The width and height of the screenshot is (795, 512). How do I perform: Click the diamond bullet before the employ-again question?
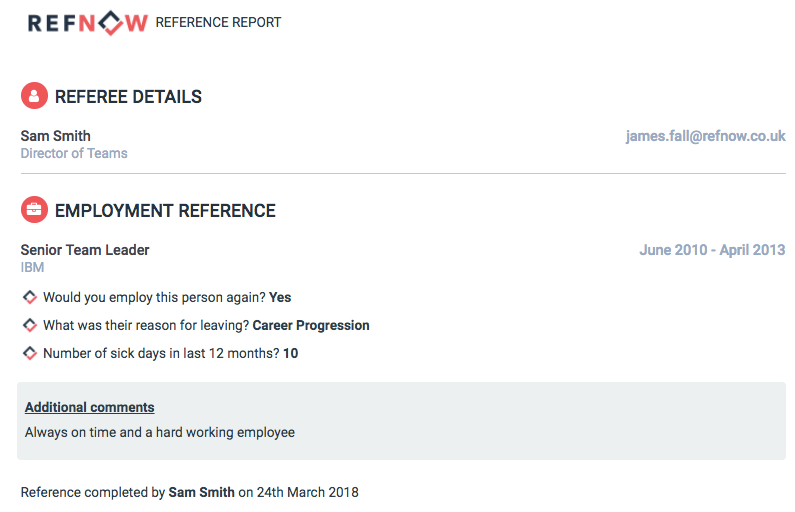click(30, 297)
